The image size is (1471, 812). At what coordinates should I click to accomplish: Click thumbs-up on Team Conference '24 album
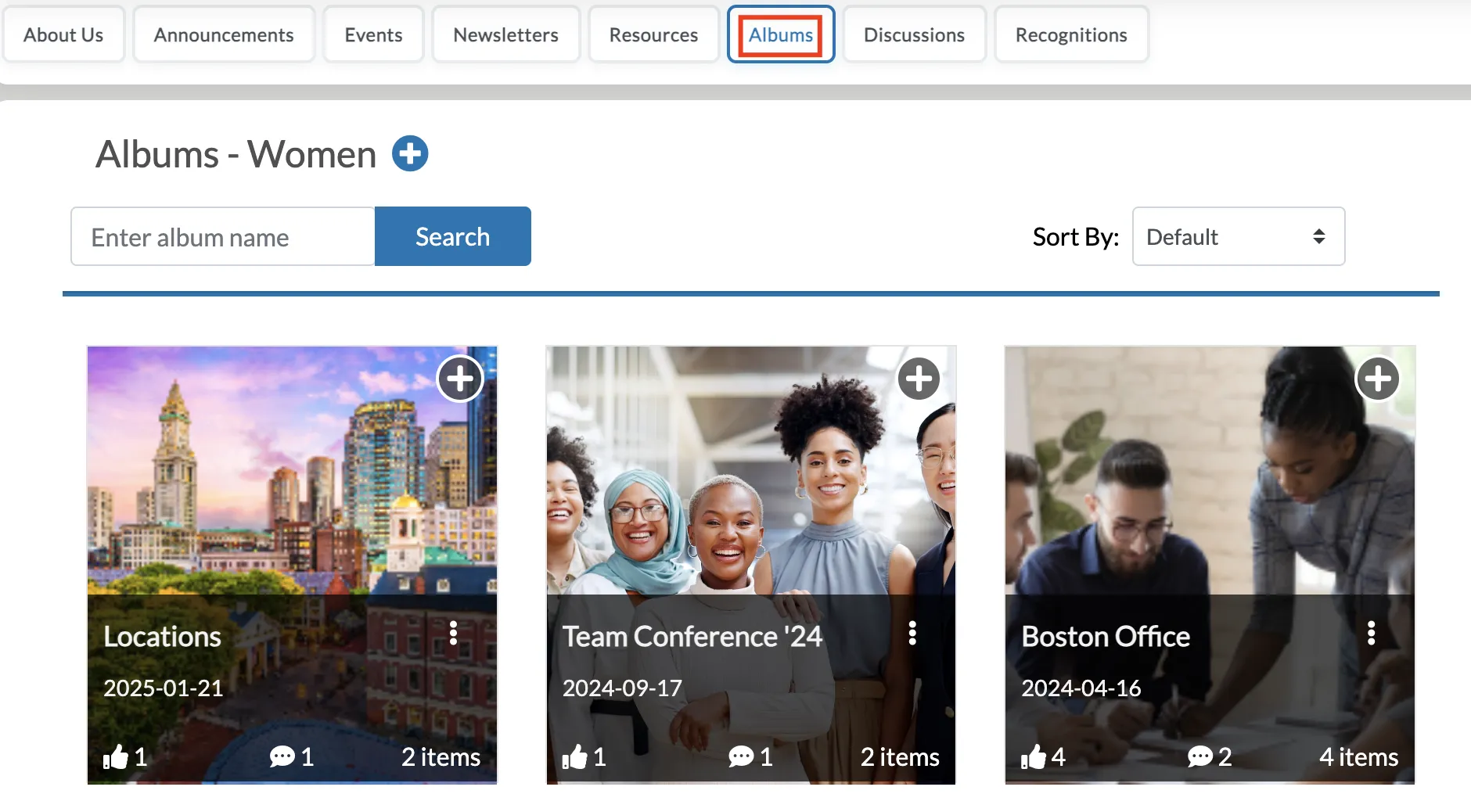point(575,756)
